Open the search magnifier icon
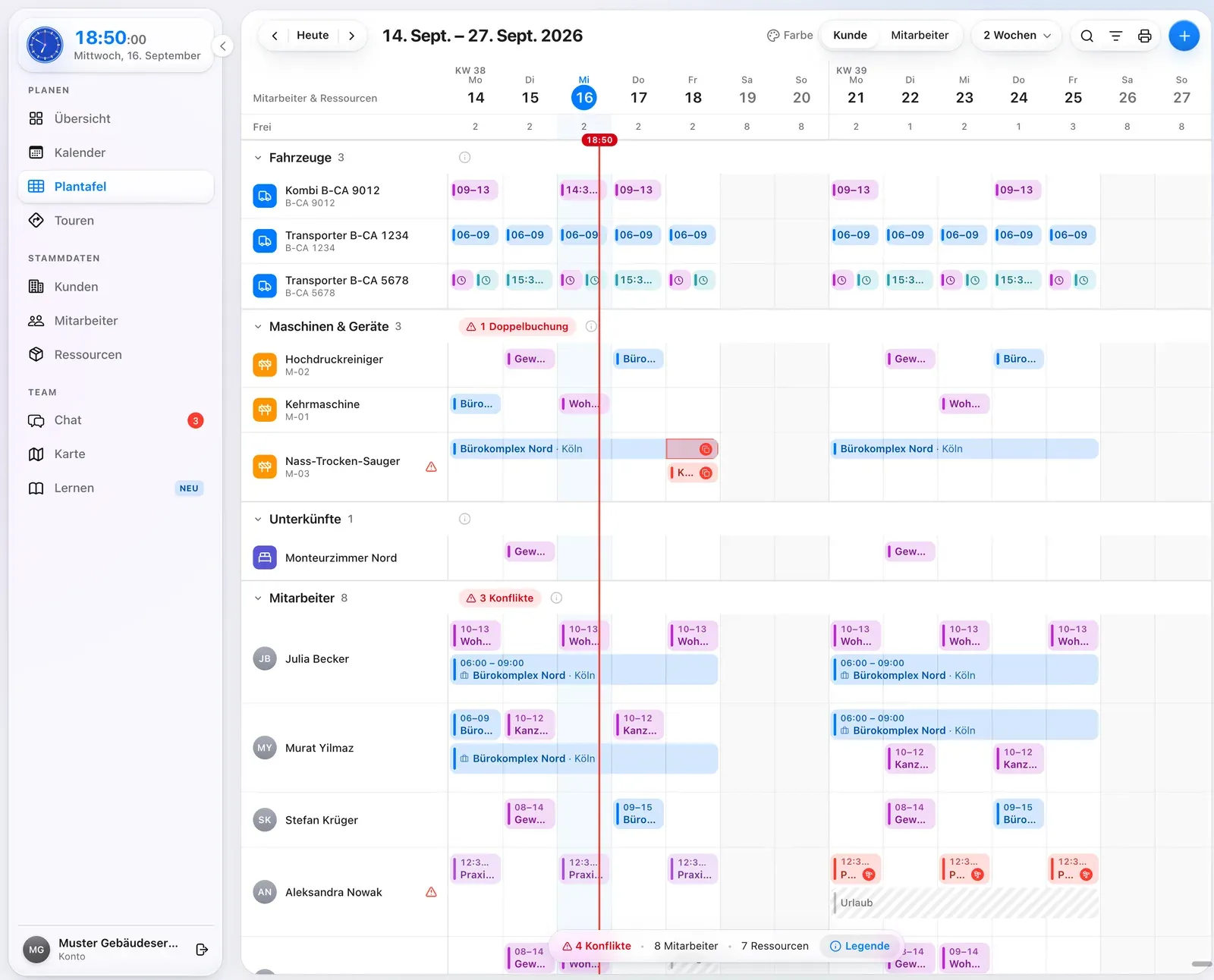Screen dimensions: 1214x980 pos(1087,36)
